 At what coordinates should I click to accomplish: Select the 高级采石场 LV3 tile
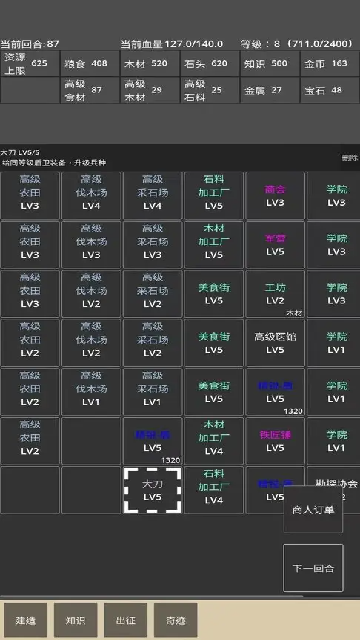coord(152,244)
